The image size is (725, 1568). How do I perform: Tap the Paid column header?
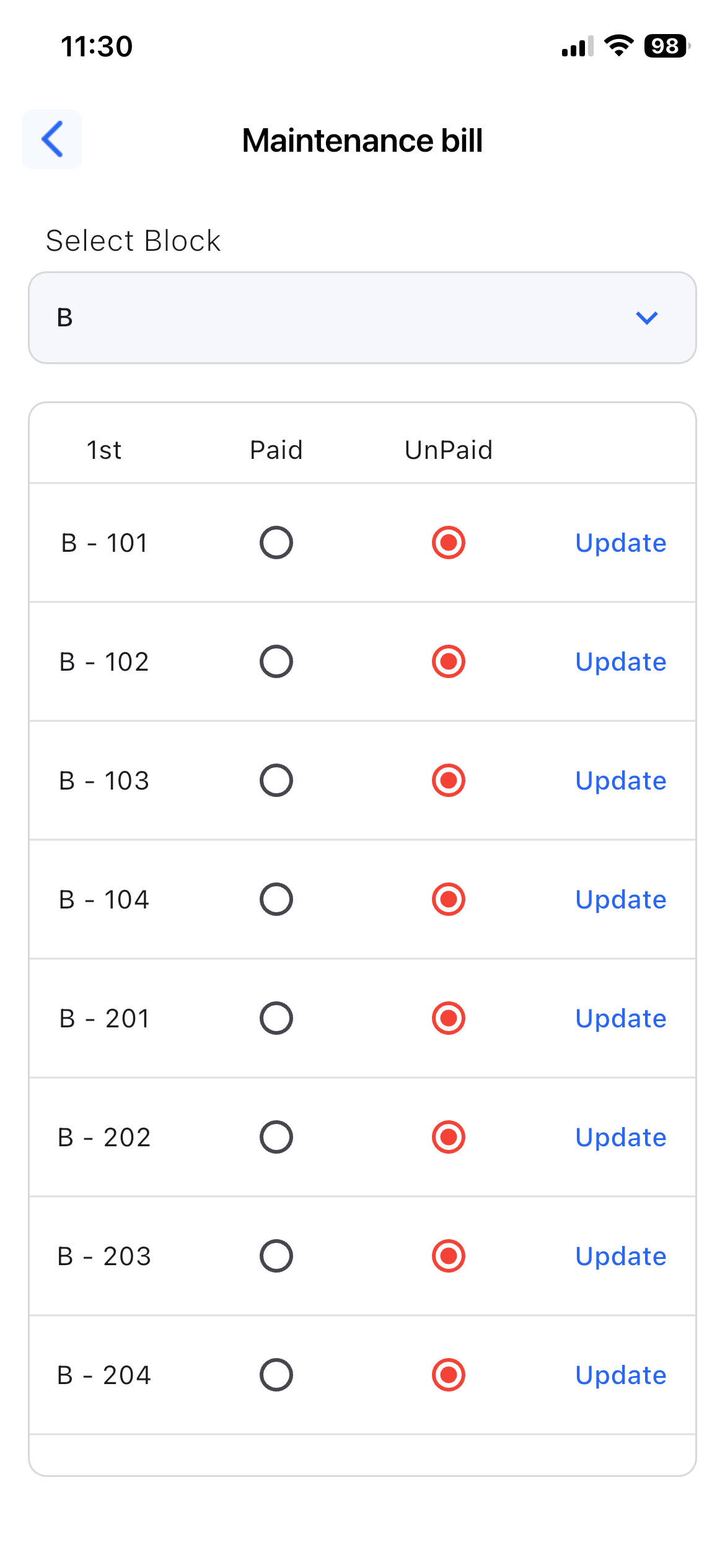[x=276, y=450]
